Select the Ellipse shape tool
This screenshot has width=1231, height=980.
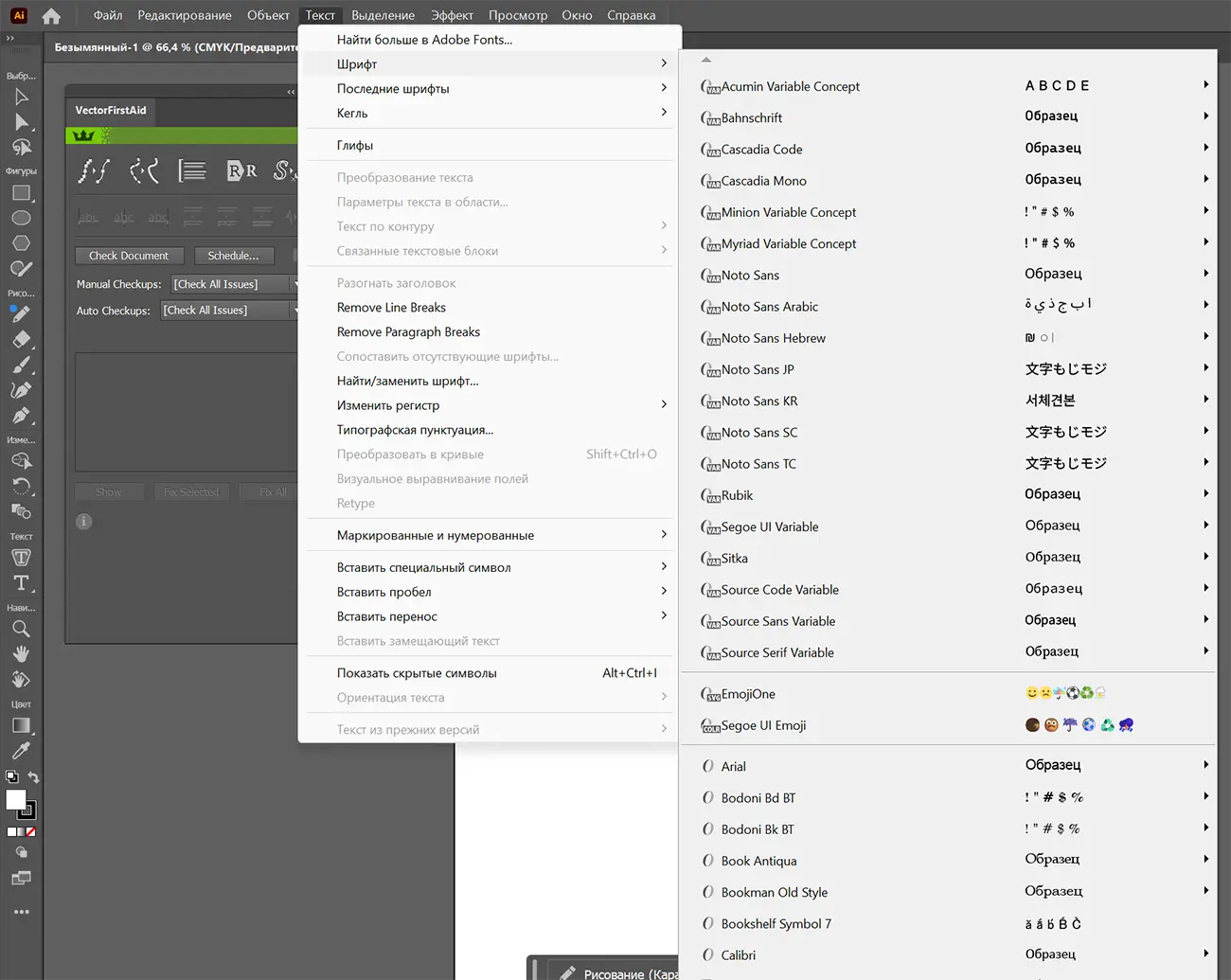(21, 218)
